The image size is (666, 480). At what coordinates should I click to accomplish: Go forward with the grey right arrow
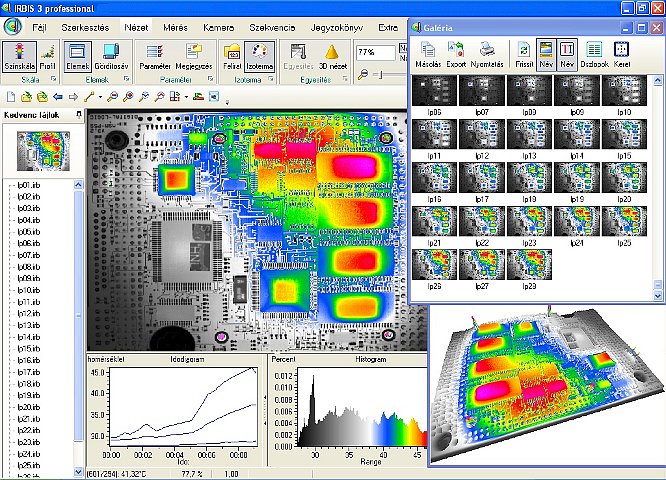click(73, 97)
